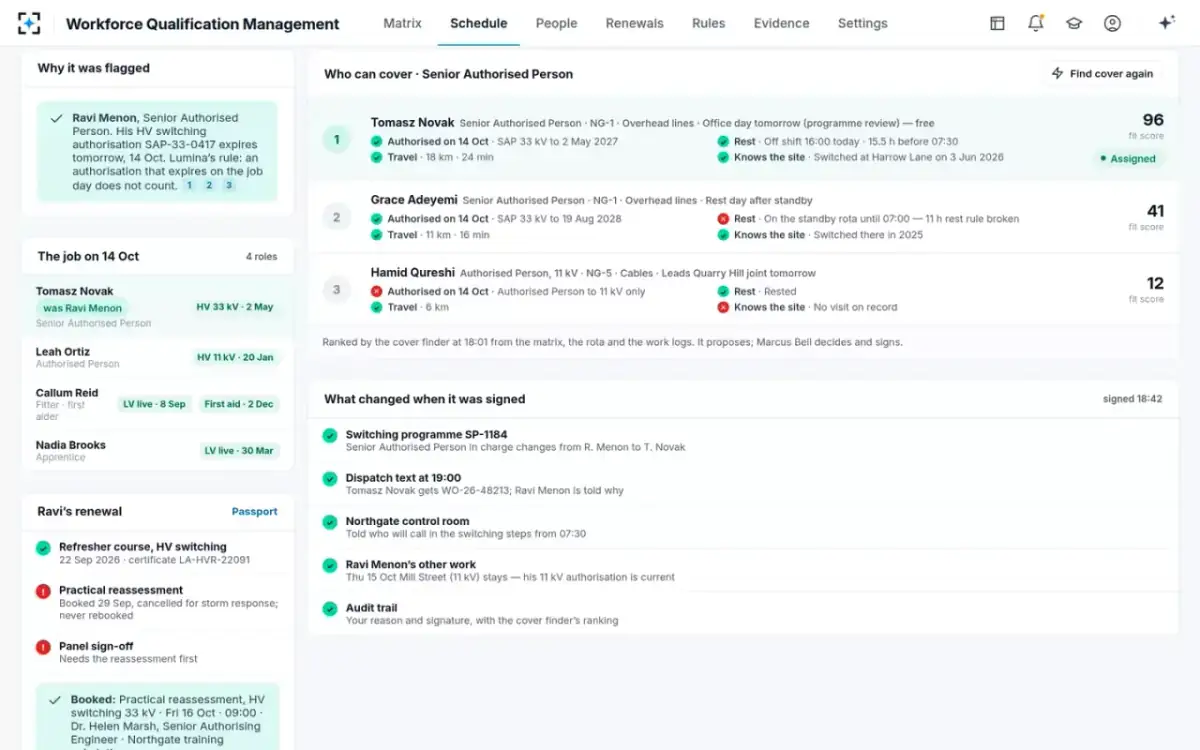Click fit score 96 for Tomasz Novak
The width and height of the screenshot is (1200, 750).
(x=1153, y=120)
